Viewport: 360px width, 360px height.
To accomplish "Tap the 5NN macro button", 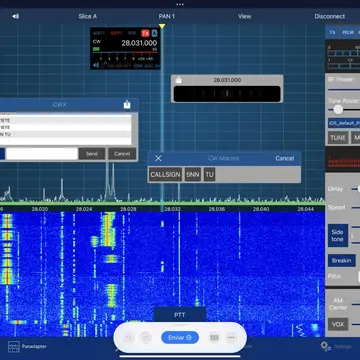I will (193, 175).
